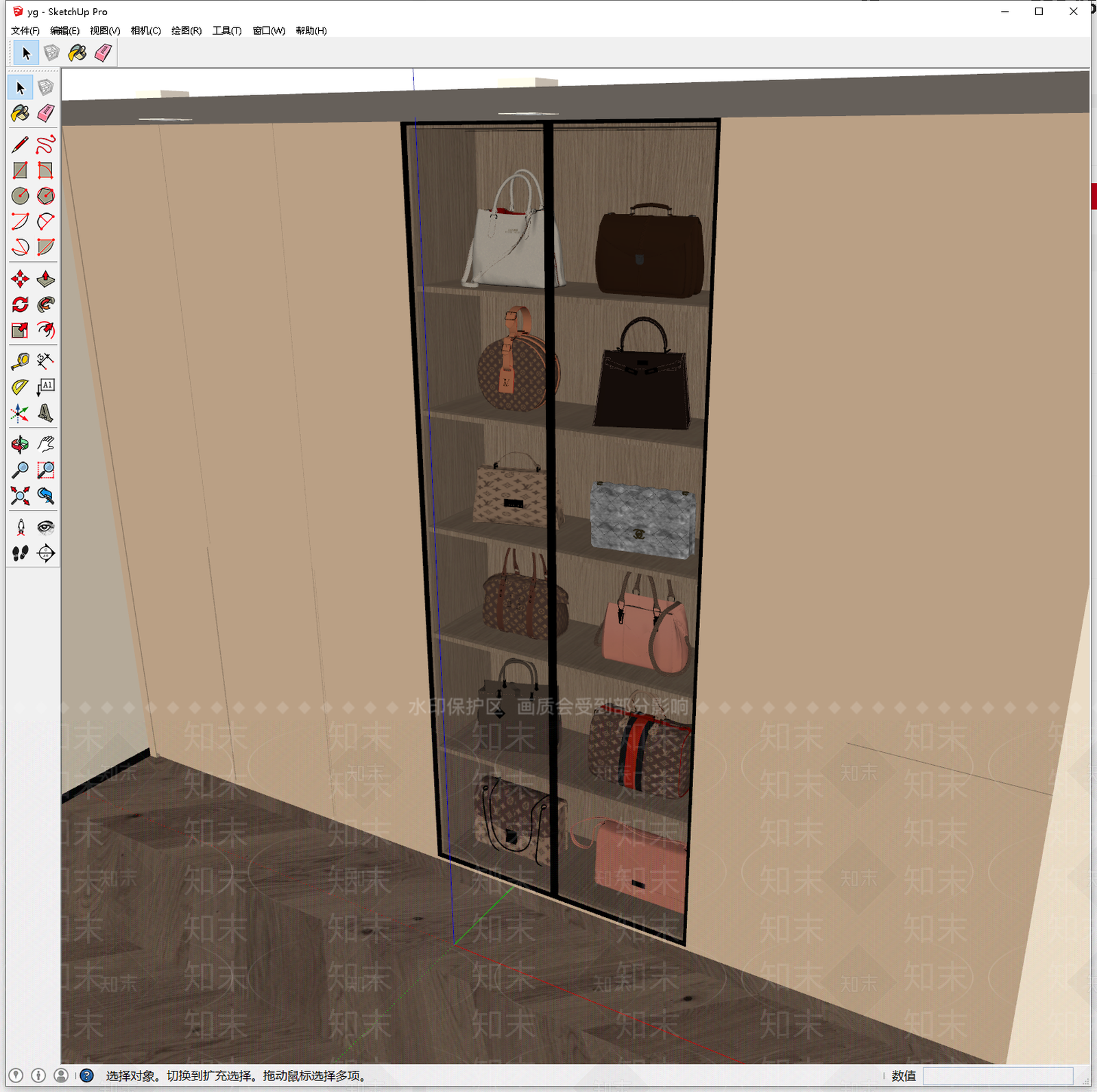The width and height of the screenshot is (1097, 1092).
Task: Pick the Rotated Rectangle tool
Action: [46, 170]
